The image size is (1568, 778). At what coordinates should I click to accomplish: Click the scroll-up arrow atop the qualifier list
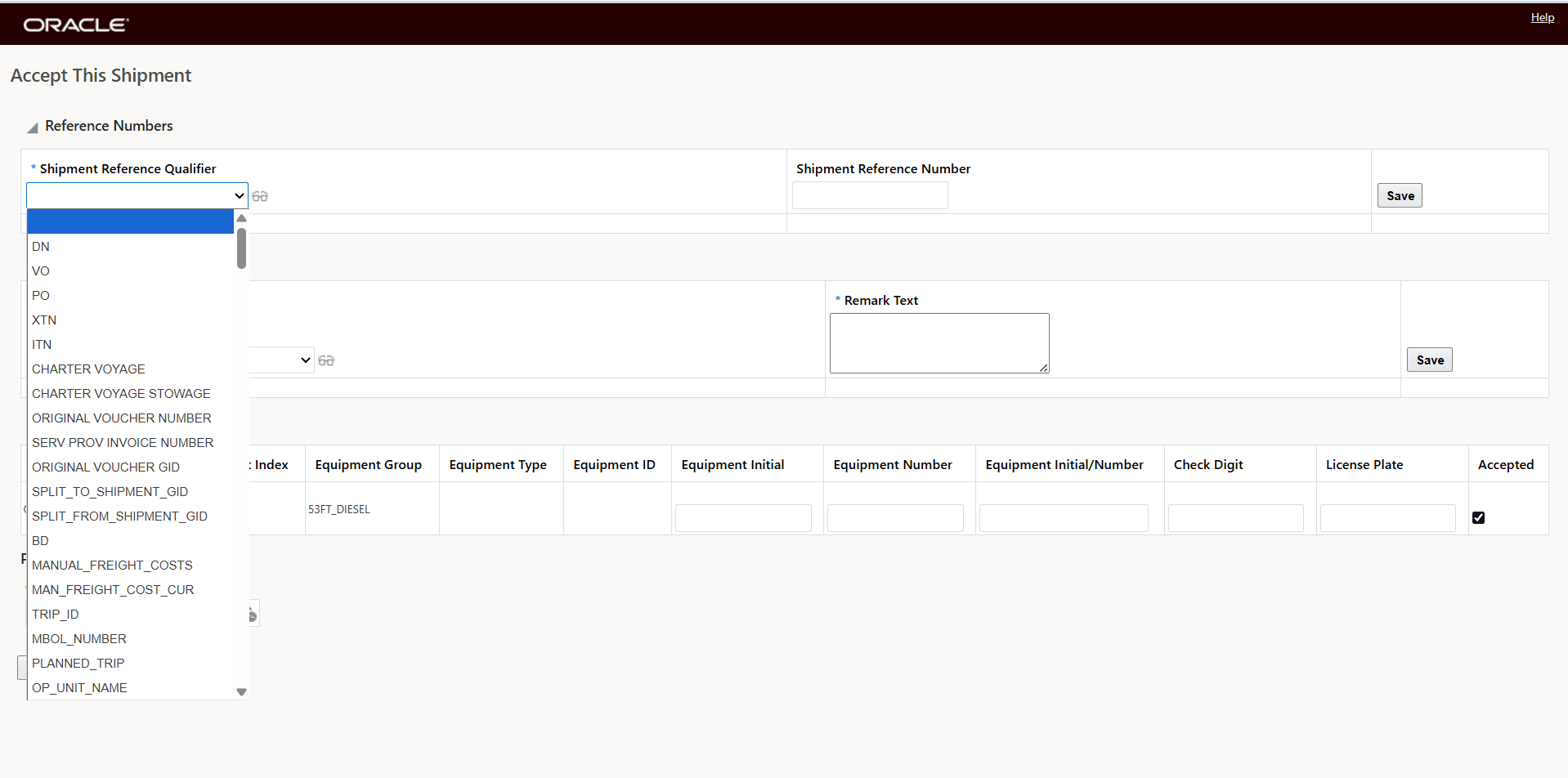[241, 218]
